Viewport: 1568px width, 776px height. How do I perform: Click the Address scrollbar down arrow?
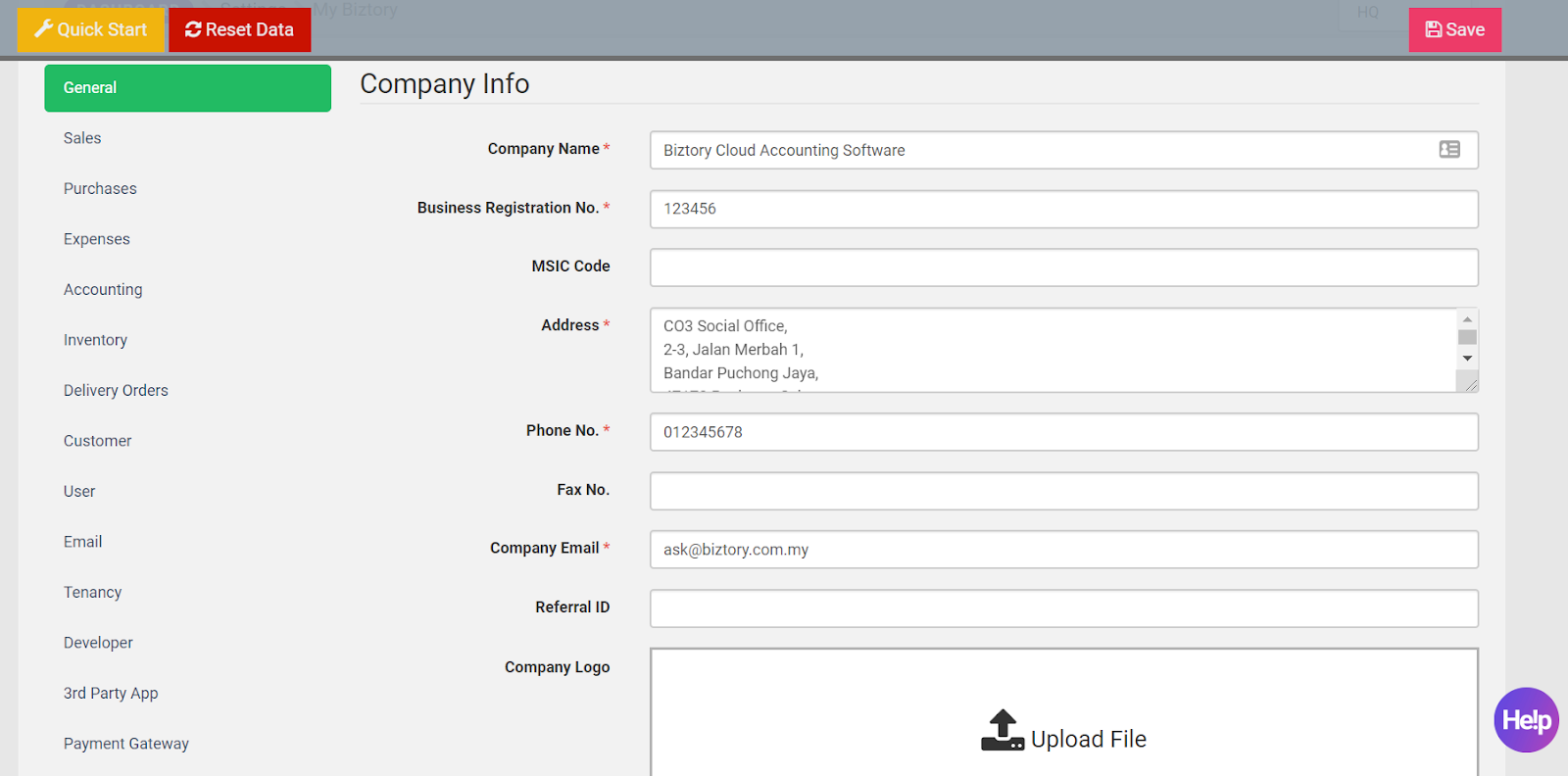click(1467, 359)
